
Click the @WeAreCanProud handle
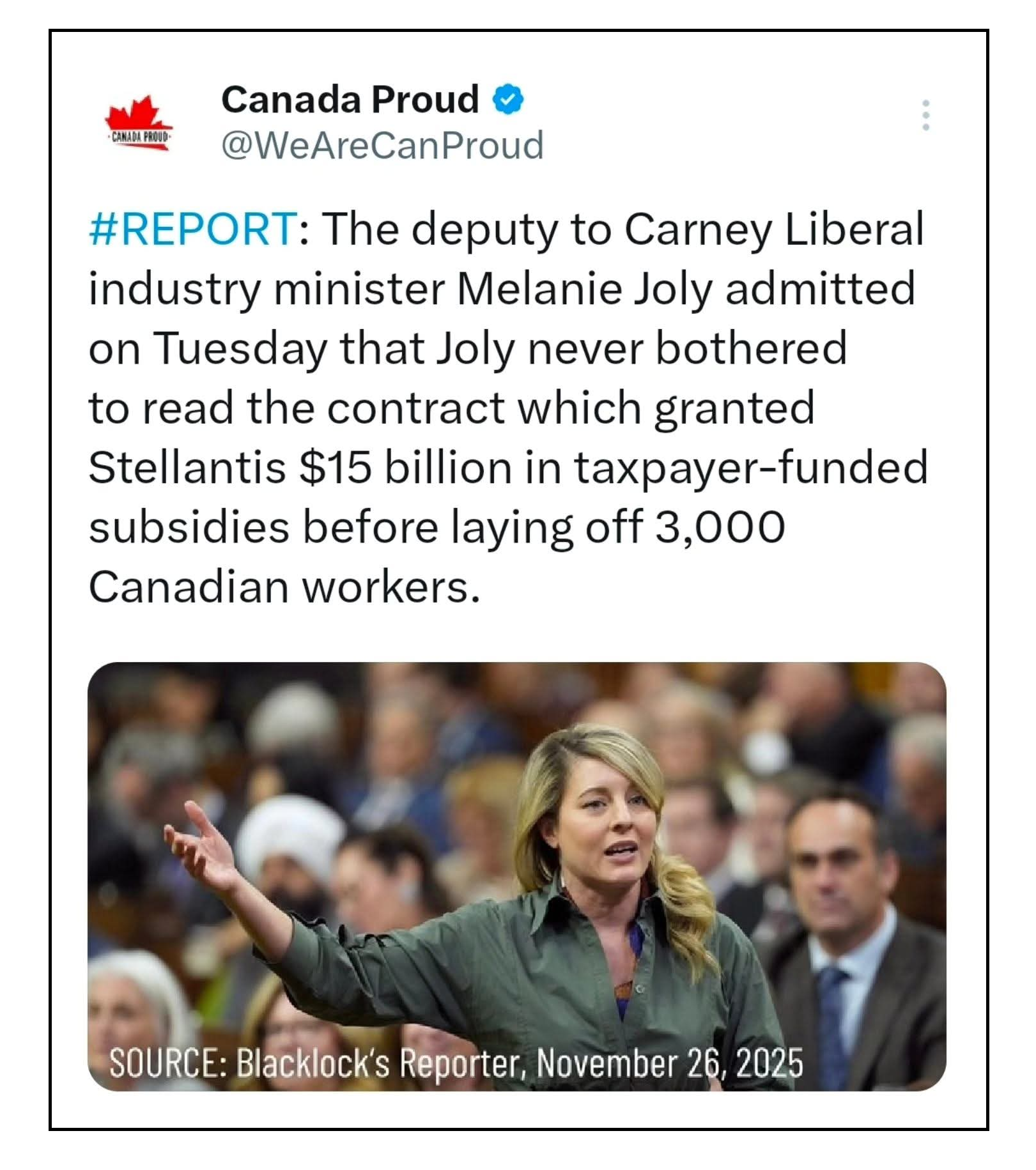[382, 146]
